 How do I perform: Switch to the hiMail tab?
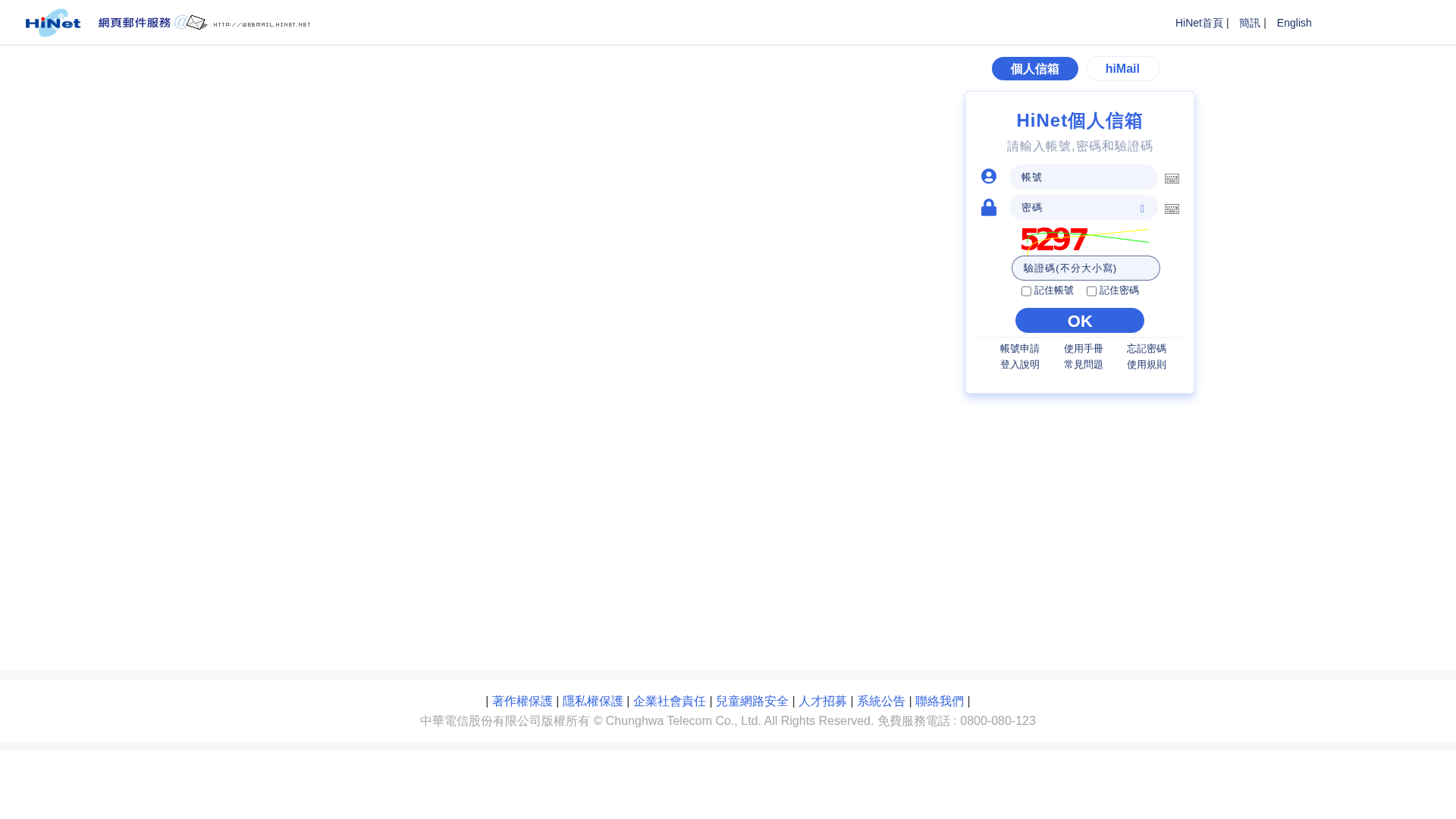pyautogui.click(x=1122, y=69)
